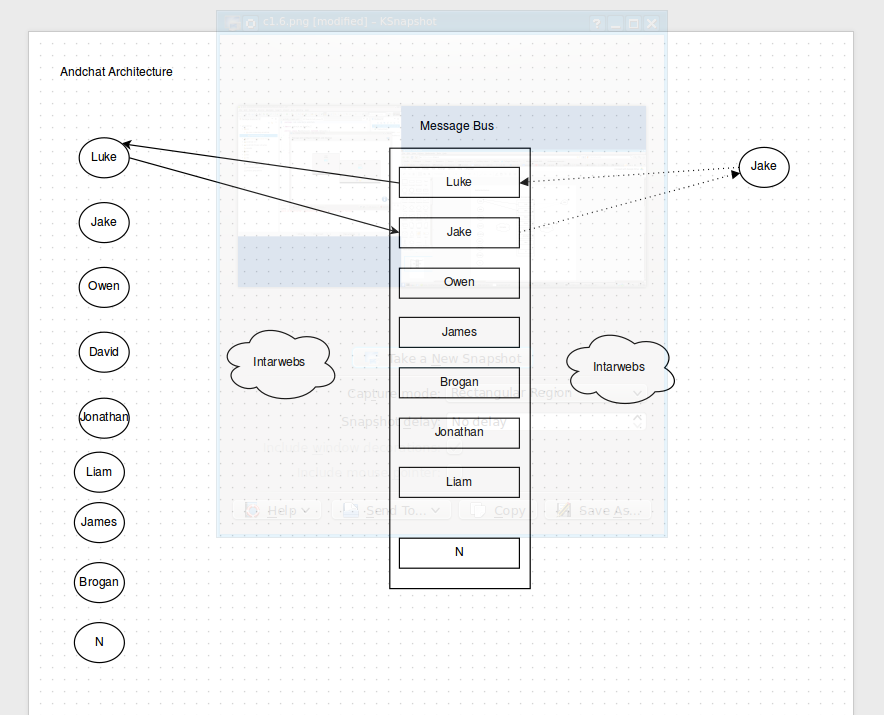Select the Owen ellipse node
This screenshot has width=884, height=715.
(x=104, y=286)
